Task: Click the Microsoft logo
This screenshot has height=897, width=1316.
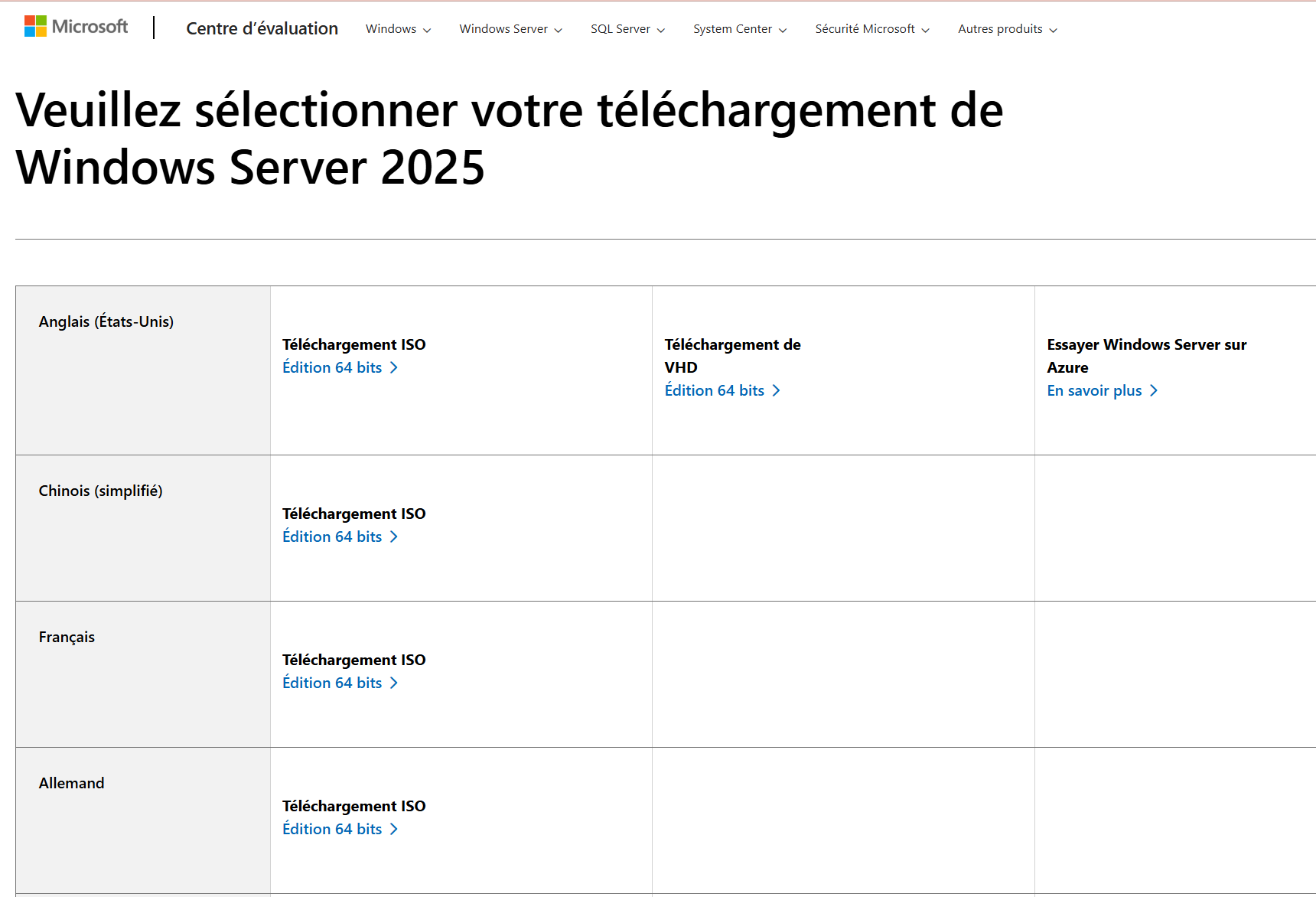Action: click(76, 27)
